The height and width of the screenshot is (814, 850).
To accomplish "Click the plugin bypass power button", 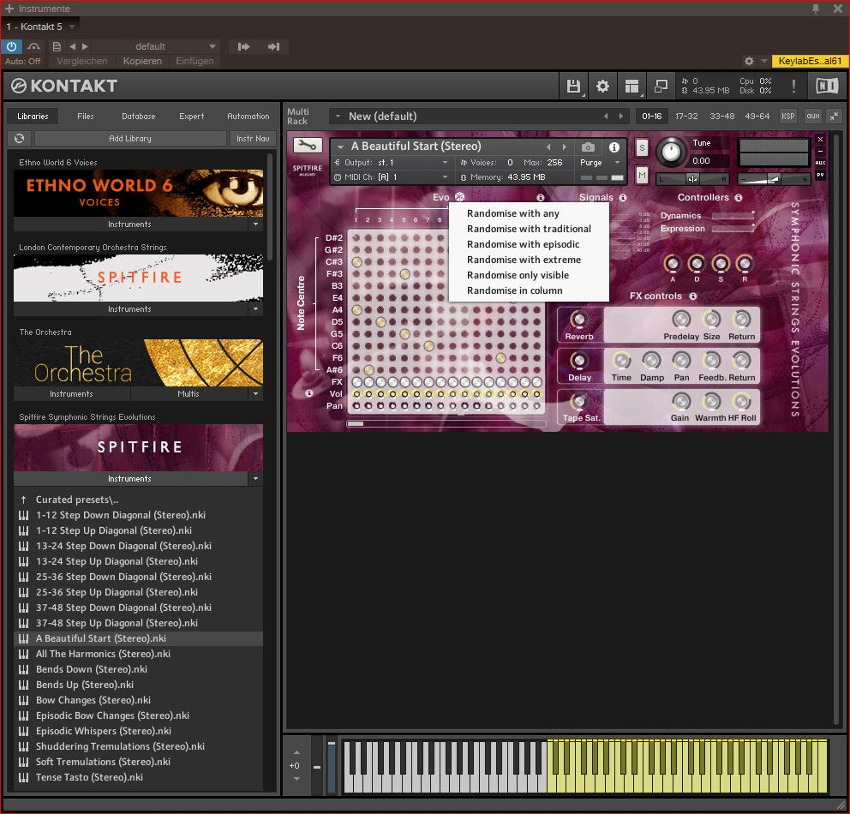I will pos(11,47).
